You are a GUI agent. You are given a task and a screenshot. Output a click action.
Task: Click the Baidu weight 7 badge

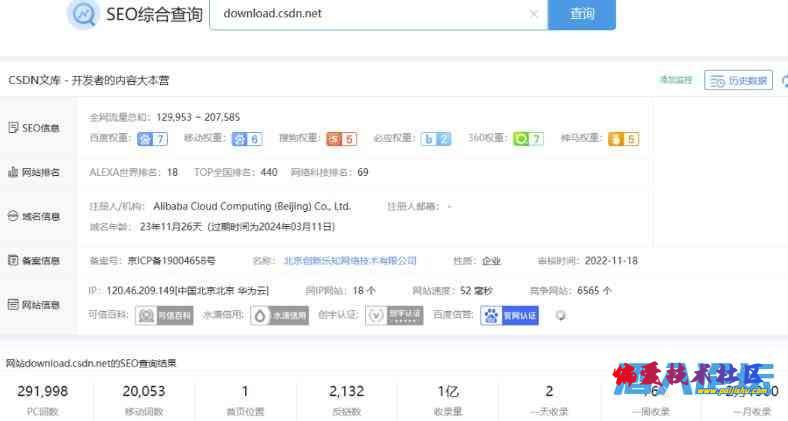(x=151, y=139)
